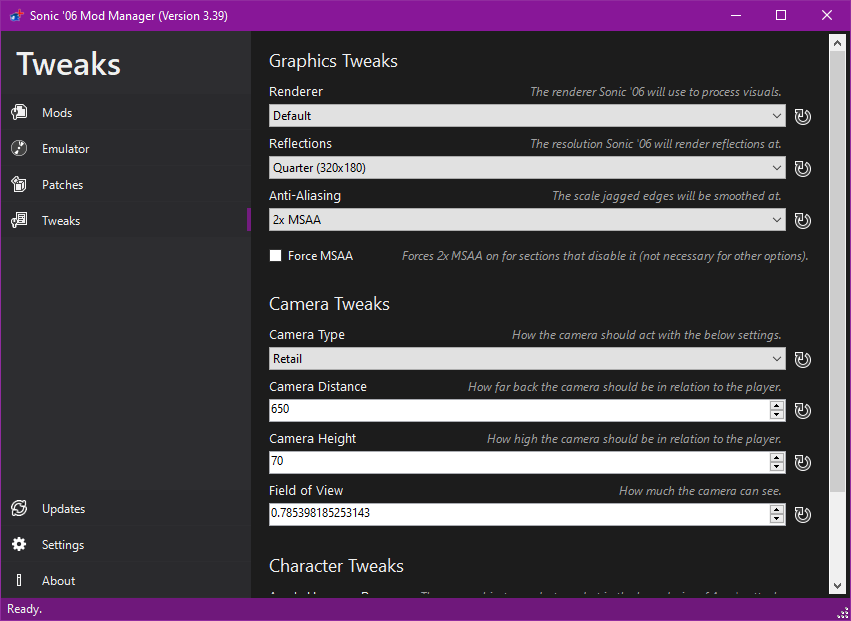
Task: Click the Renderer description text
Action: [656, 92]
